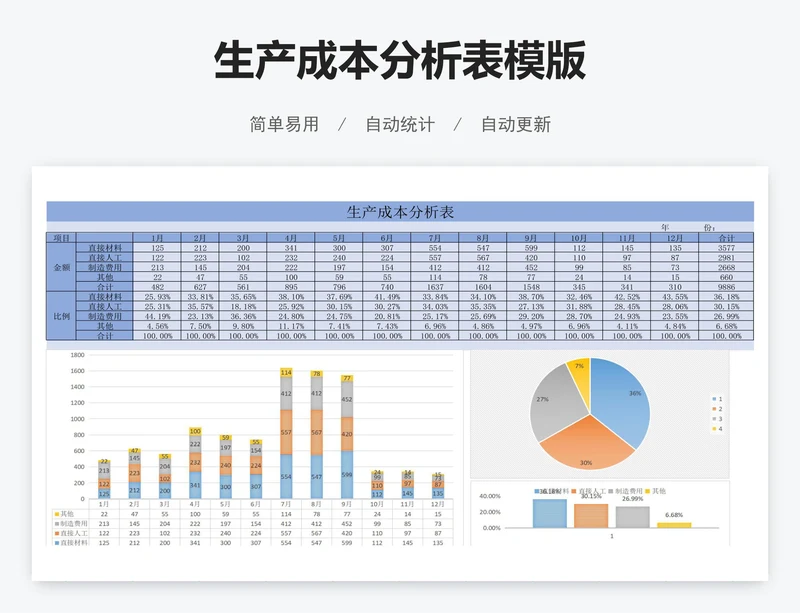Click the 12月 column header in the top table

pyautogui.click(x=674, y=238)
